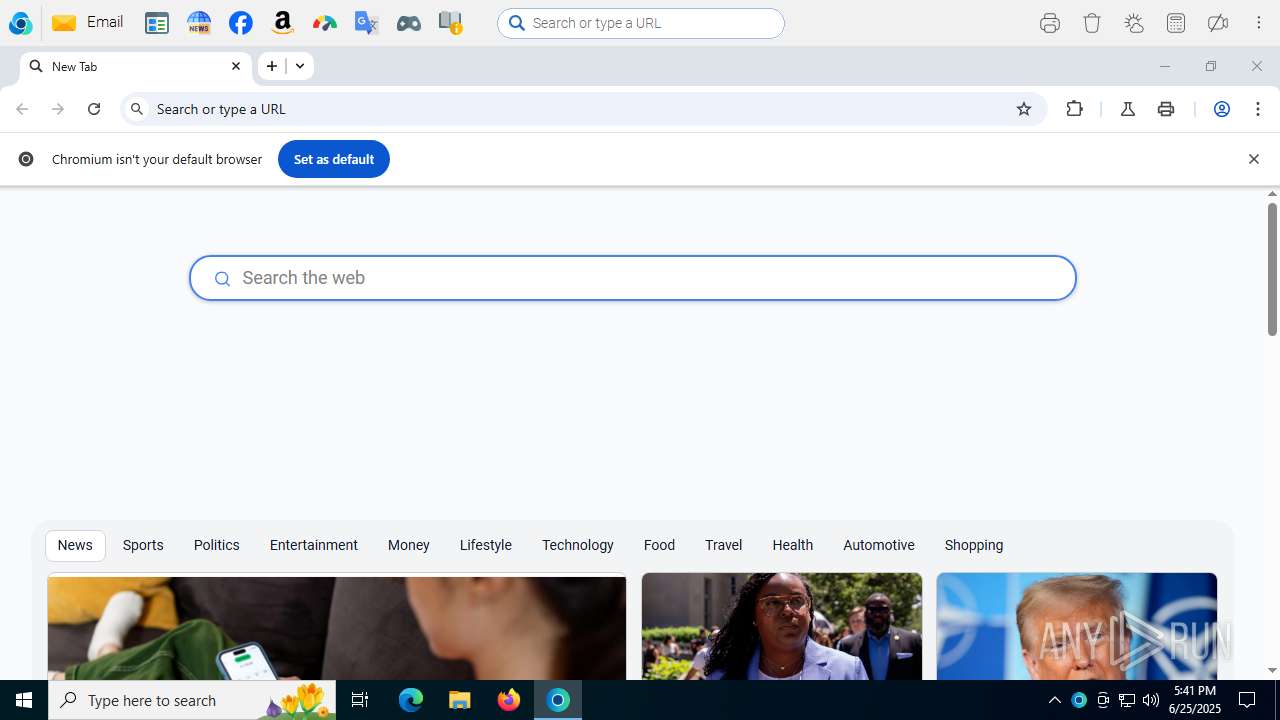Bookmark this page with the star
Screen dimensions: 1280x720
[x=1024, y=109]
